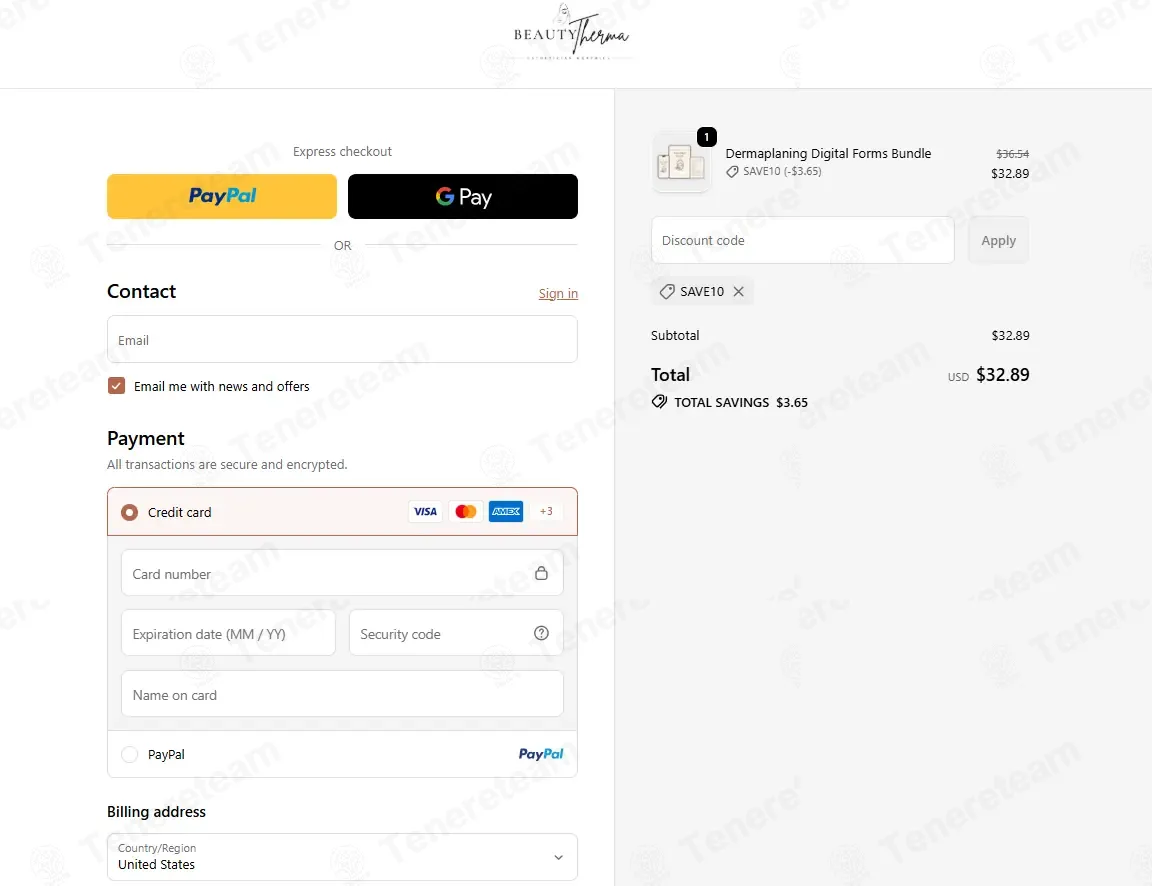
Task: Uncheck Email me with news and offers
Action: tap(116, 386)
